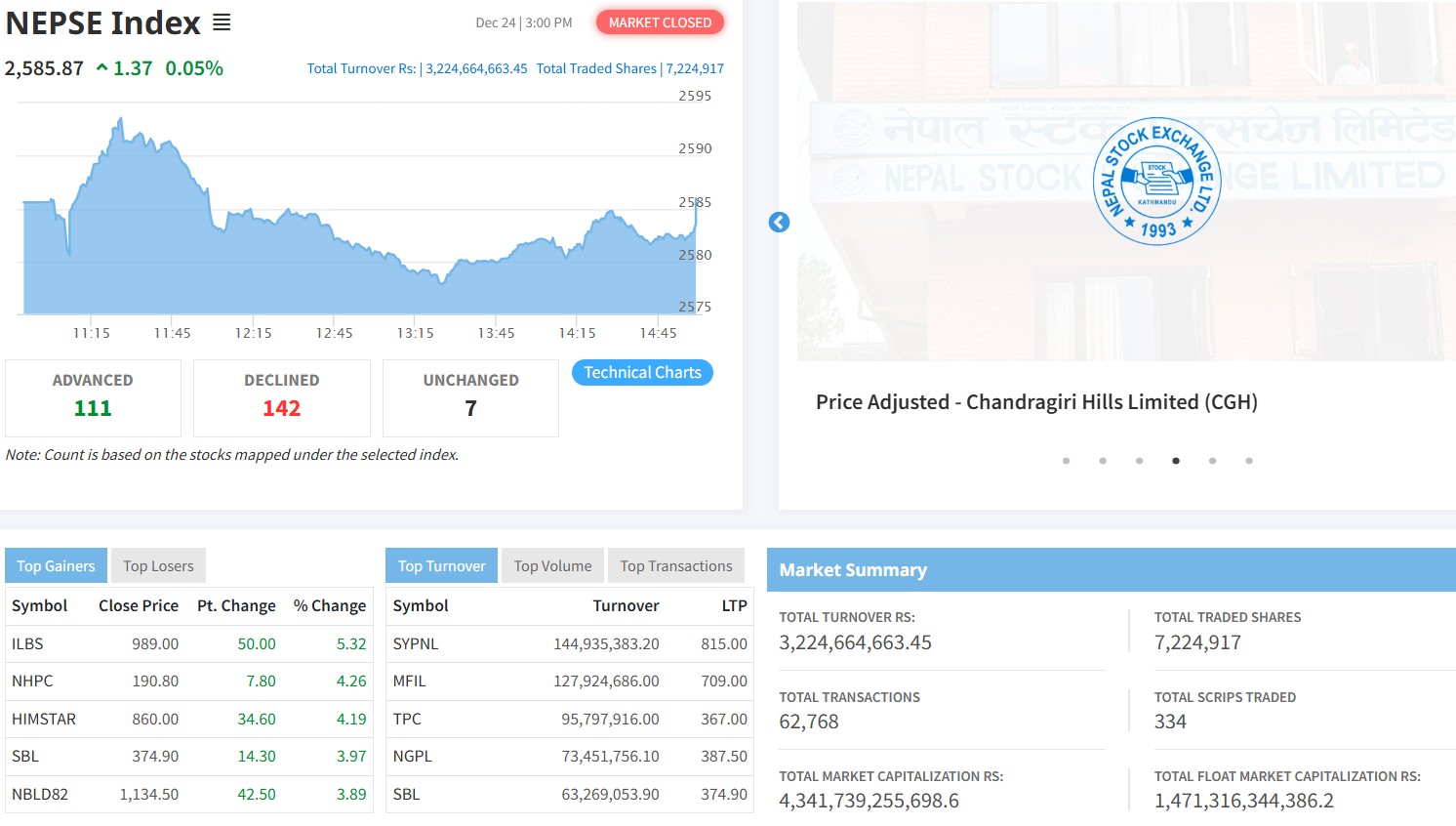Switch to the Top Volume tab
1456x826 pixels.
click(x=552, y=566)
